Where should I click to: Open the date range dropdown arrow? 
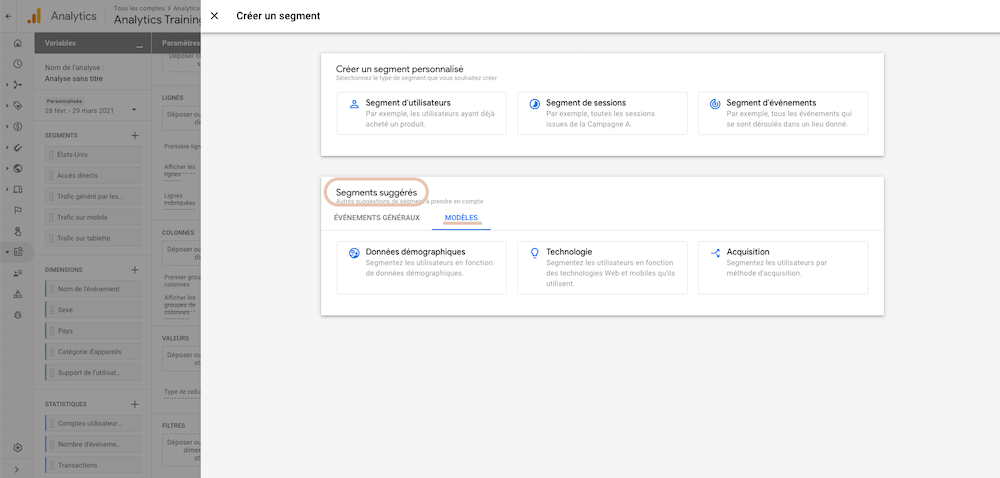(134, 110)
